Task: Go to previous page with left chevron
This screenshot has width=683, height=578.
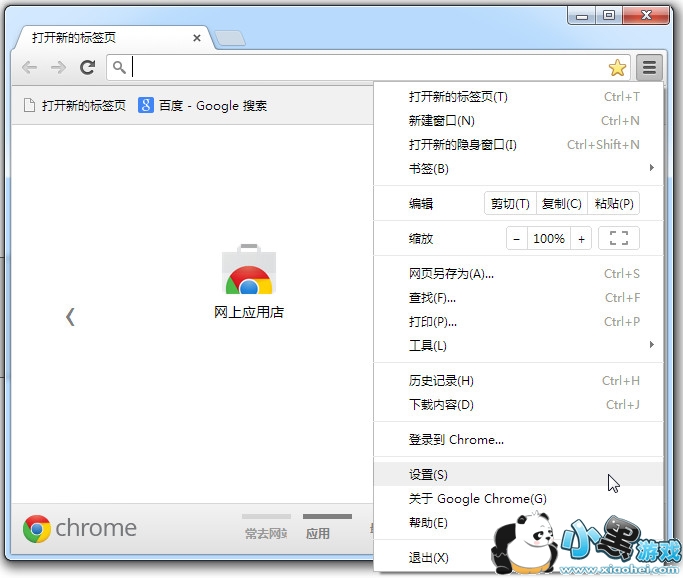Action: coord(70,317)
